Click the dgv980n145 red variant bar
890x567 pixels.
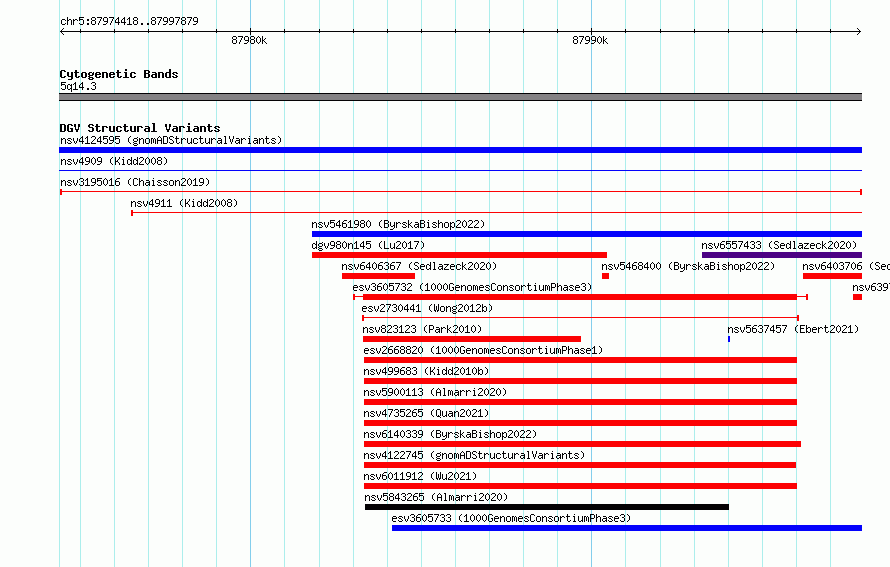click(459, 255)
